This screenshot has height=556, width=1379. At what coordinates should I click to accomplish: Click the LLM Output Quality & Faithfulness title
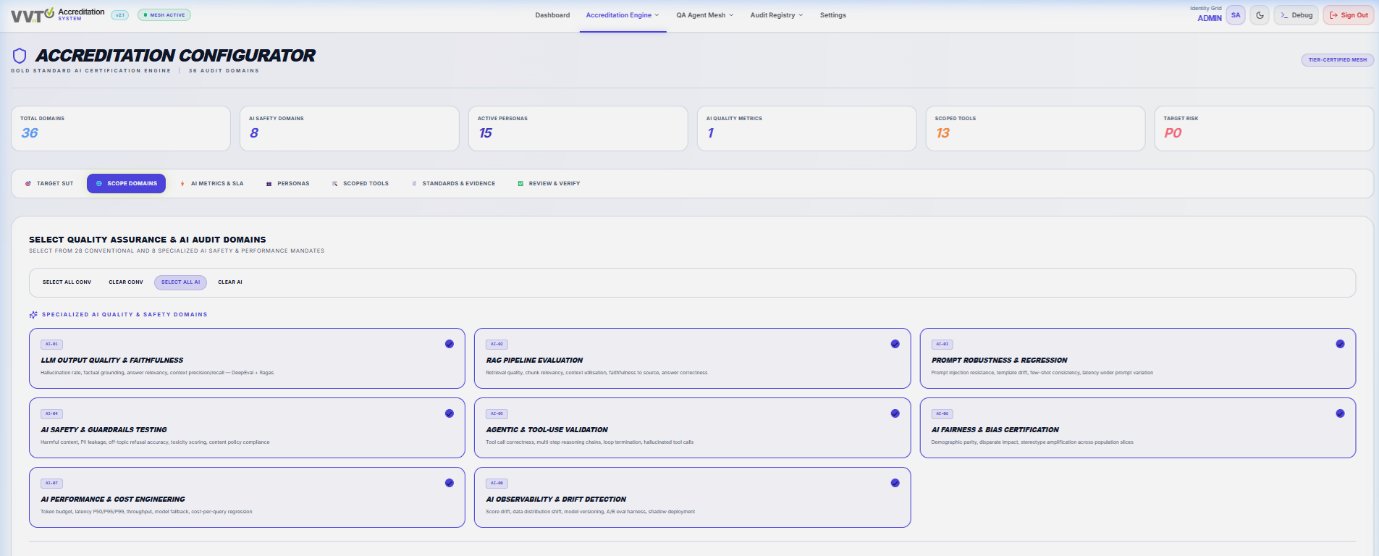tap(111, 360)
